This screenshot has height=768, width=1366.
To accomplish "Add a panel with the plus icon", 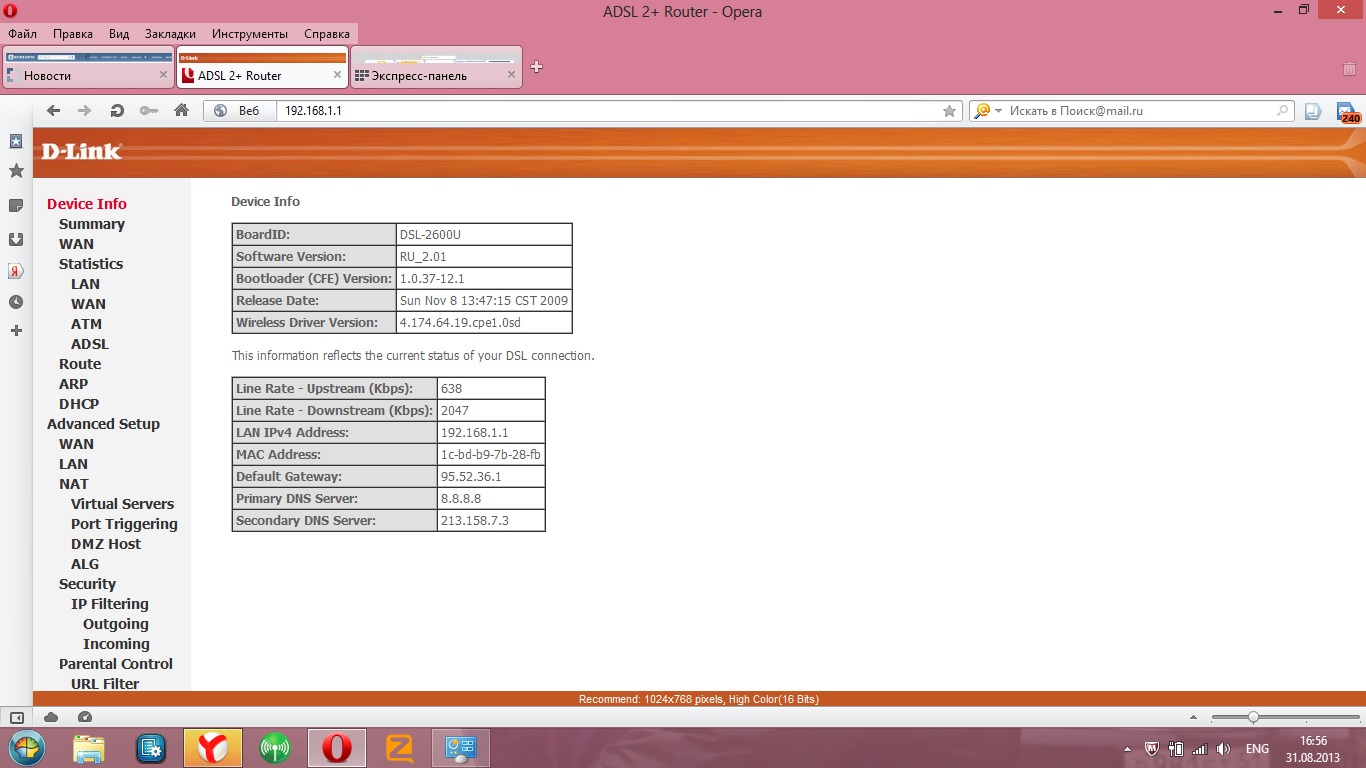I will 16,330.
